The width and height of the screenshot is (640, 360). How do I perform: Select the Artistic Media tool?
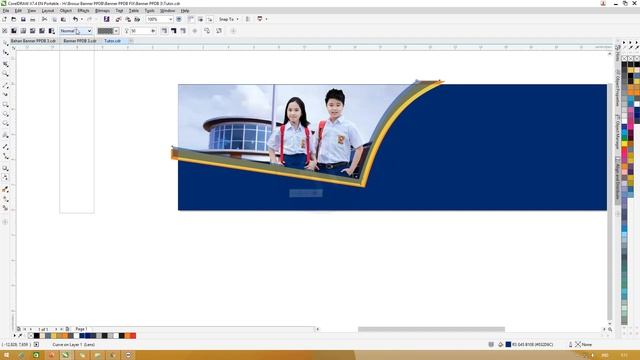(x=5, y=94)
